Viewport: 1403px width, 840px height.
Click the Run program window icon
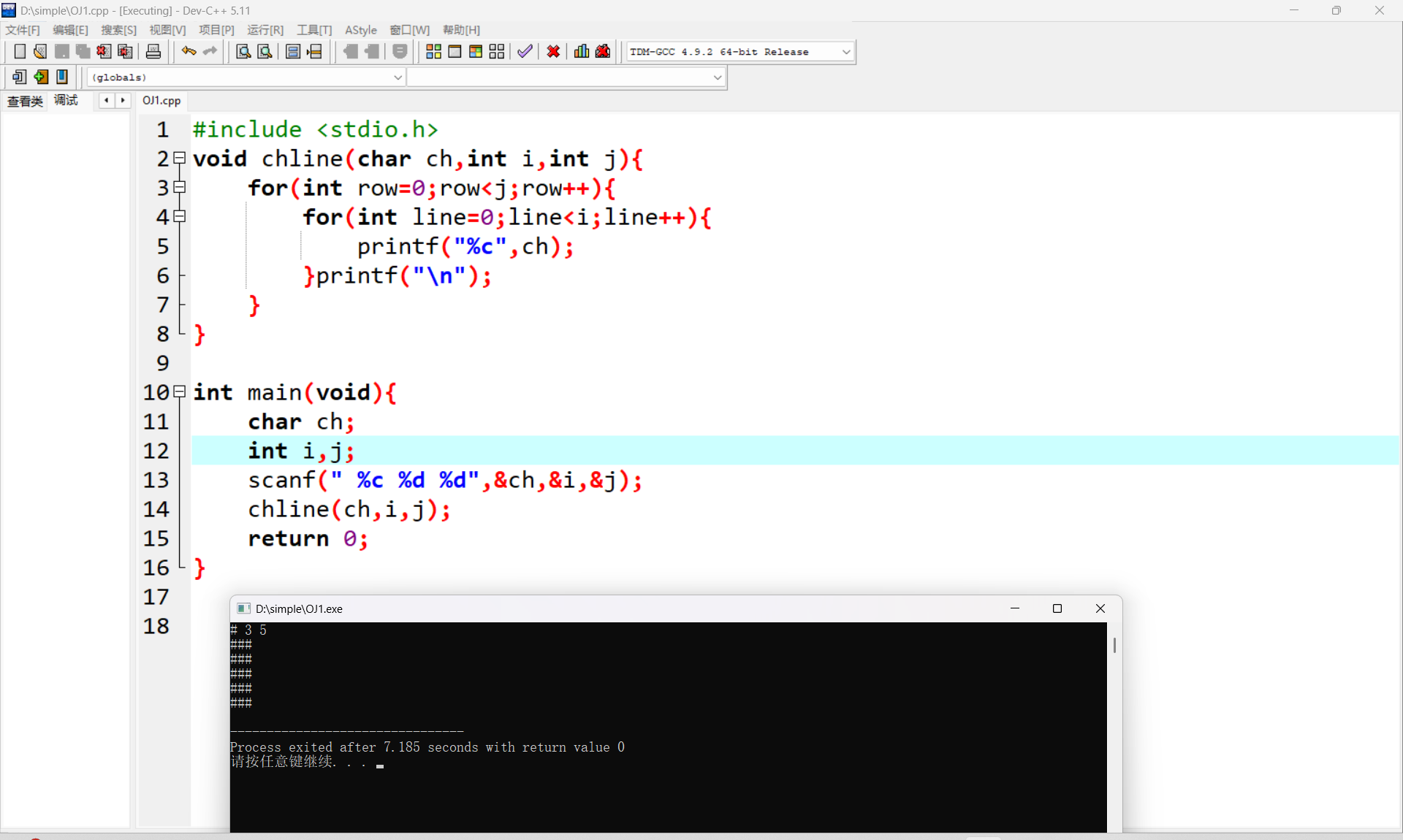pos(455,51)
